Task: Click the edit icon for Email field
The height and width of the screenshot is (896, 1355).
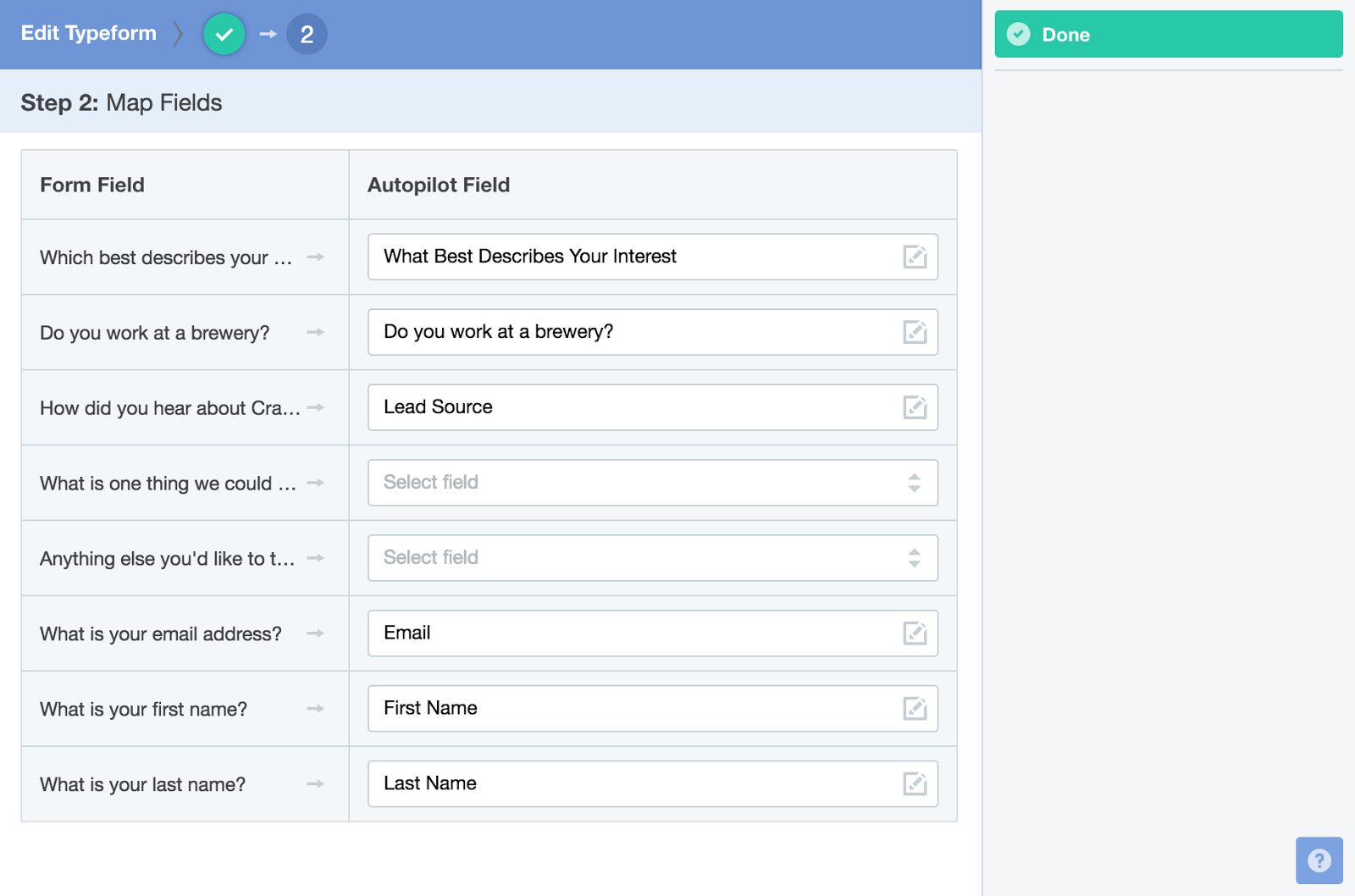Action: (915, 633)
